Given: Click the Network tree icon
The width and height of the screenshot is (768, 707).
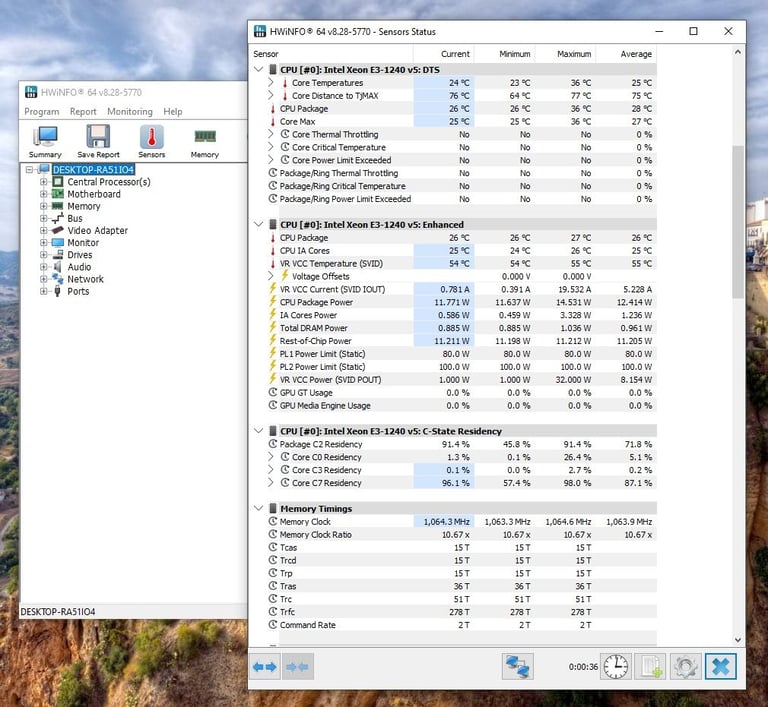Looking at the screenshot, I should click(x=58, y=279).
